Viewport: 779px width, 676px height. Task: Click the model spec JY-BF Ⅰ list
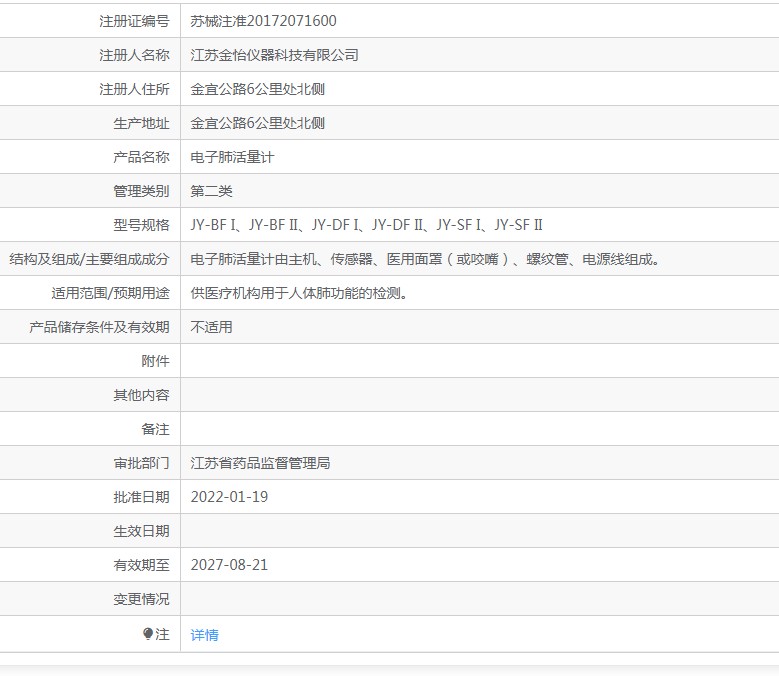pos(366,225)
